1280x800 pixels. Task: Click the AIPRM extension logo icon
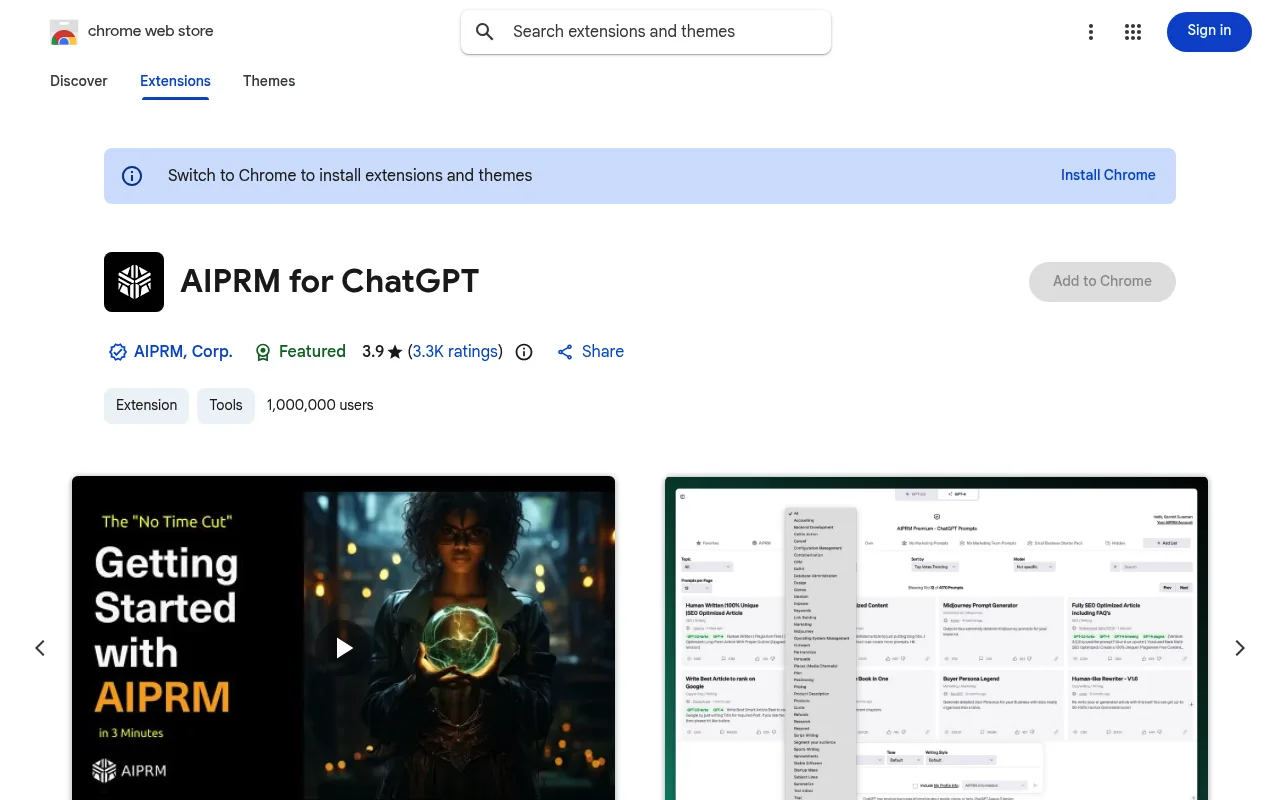134,282
